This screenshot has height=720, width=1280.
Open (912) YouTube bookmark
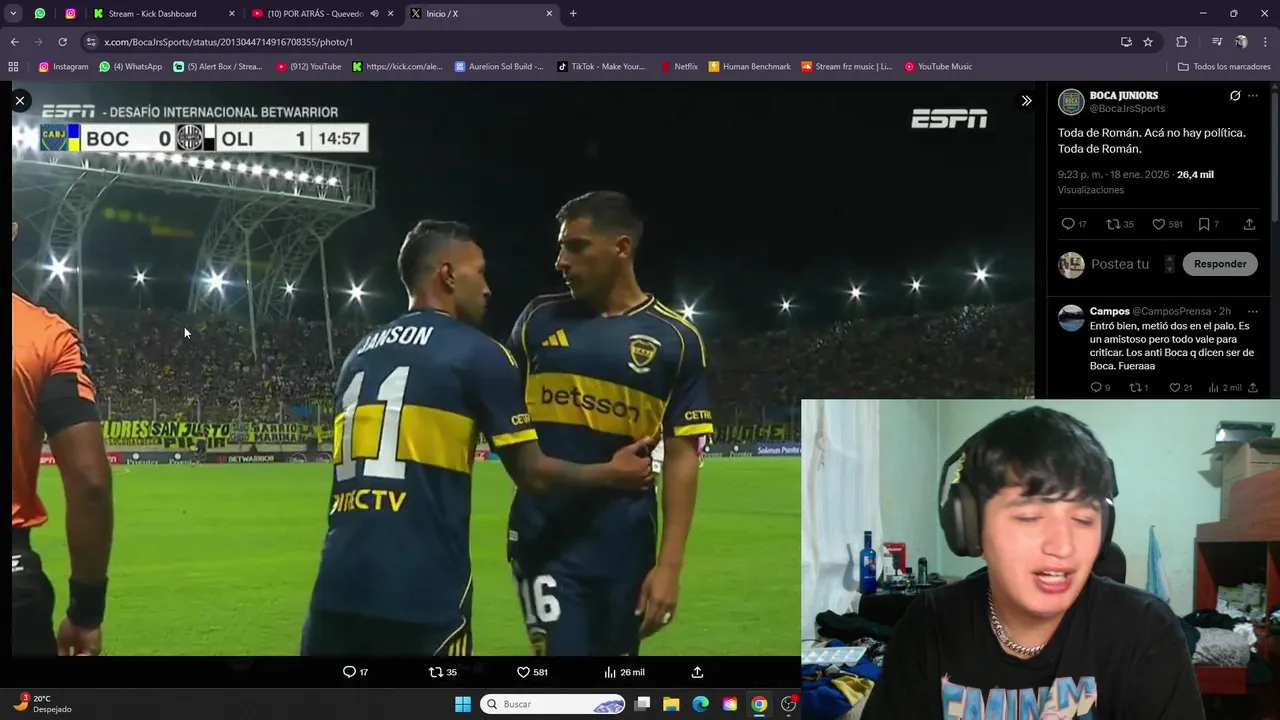(x=308, y=67)
